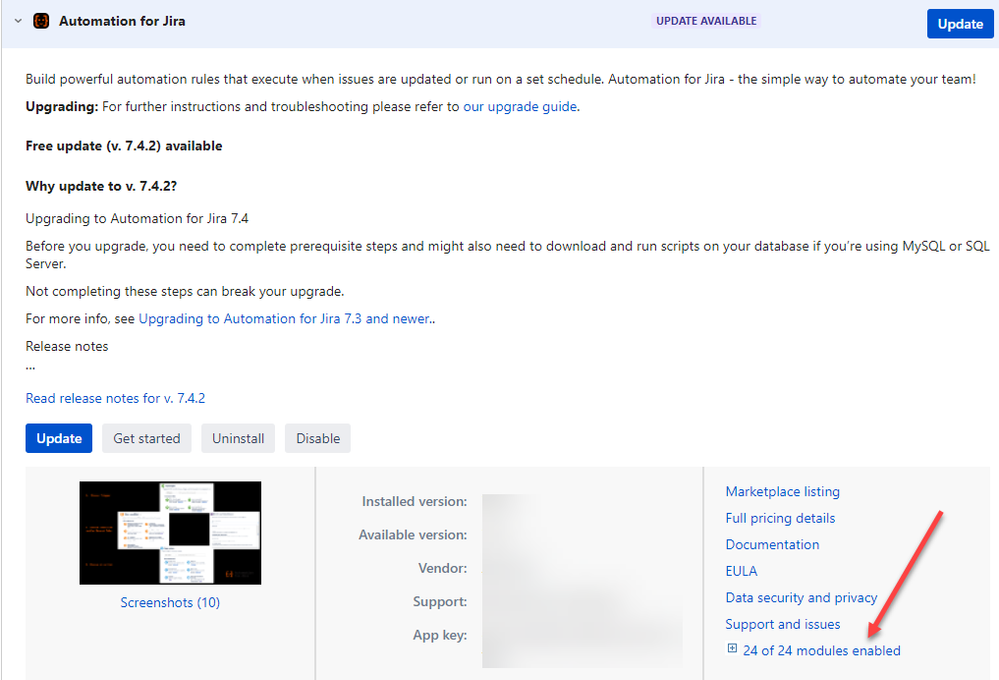Open Data security and privacy link
Viewport: 999px width, 680px height.
[801, 598]
